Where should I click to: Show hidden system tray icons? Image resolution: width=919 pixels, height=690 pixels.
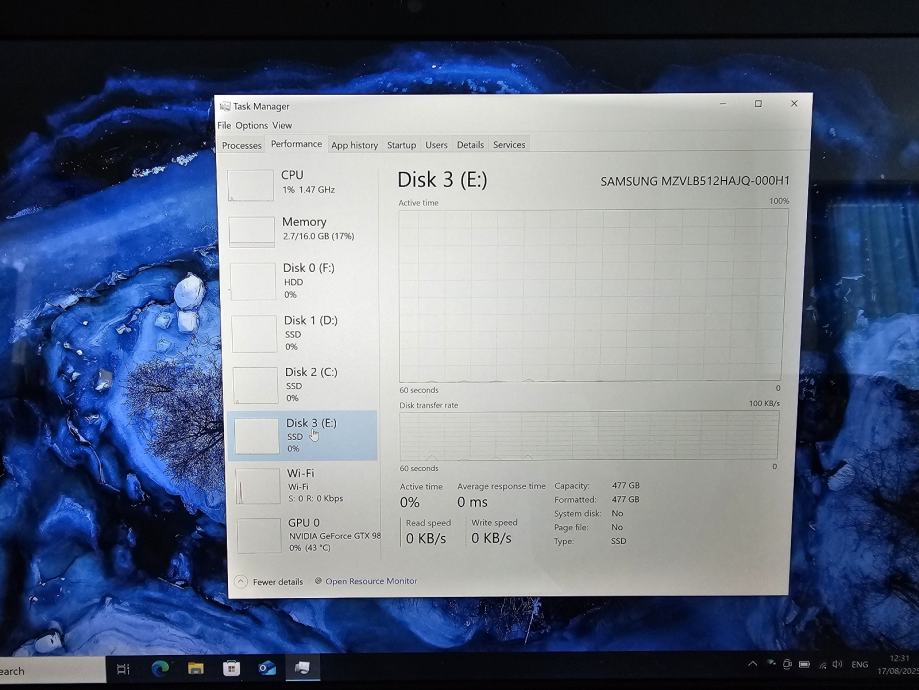(753, 664)
